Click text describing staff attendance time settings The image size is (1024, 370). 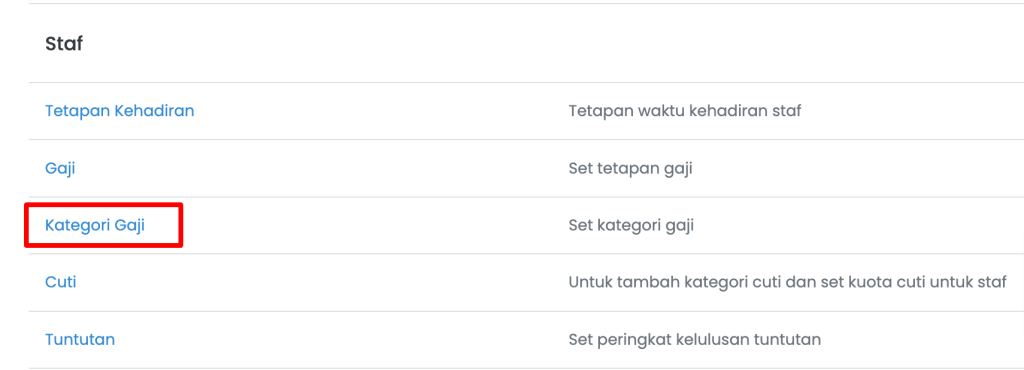685,111
